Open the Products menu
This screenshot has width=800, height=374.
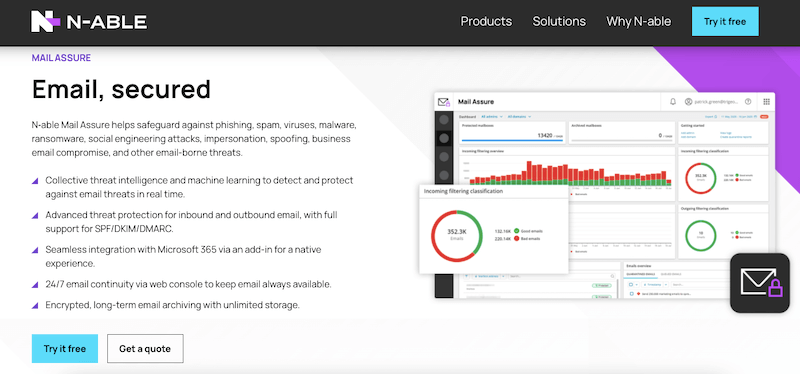(486, 21)
